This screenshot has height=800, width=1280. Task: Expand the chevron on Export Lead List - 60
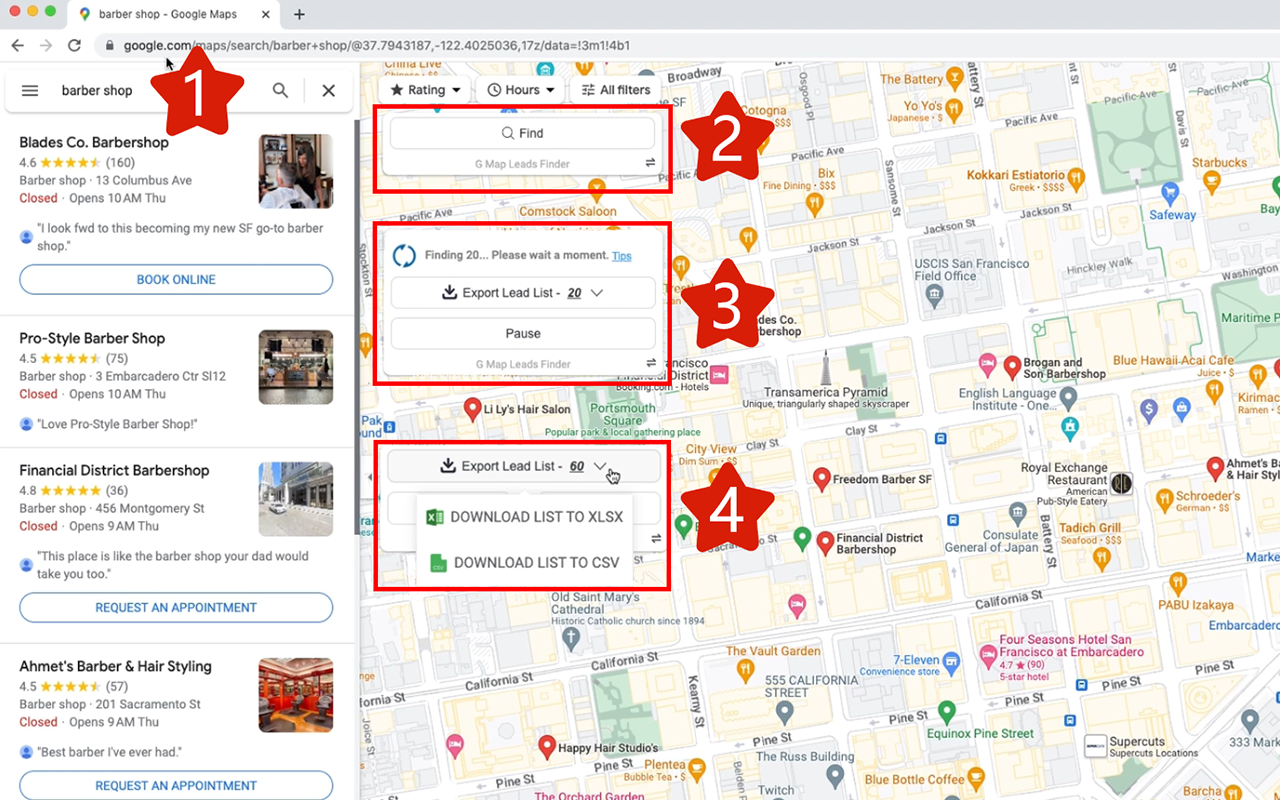point(600,465)
